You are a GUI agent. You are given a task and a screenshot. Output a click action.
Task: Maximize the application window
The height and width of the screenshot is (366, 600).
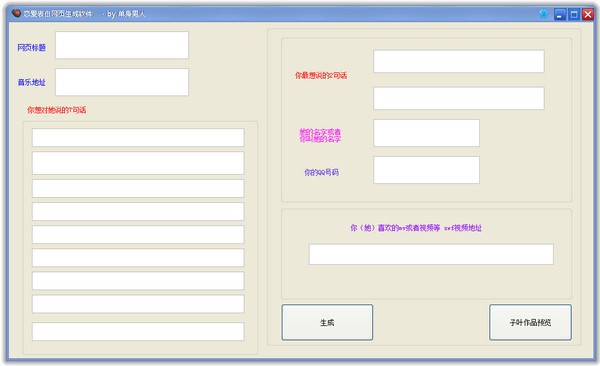(x=574, y=15)
